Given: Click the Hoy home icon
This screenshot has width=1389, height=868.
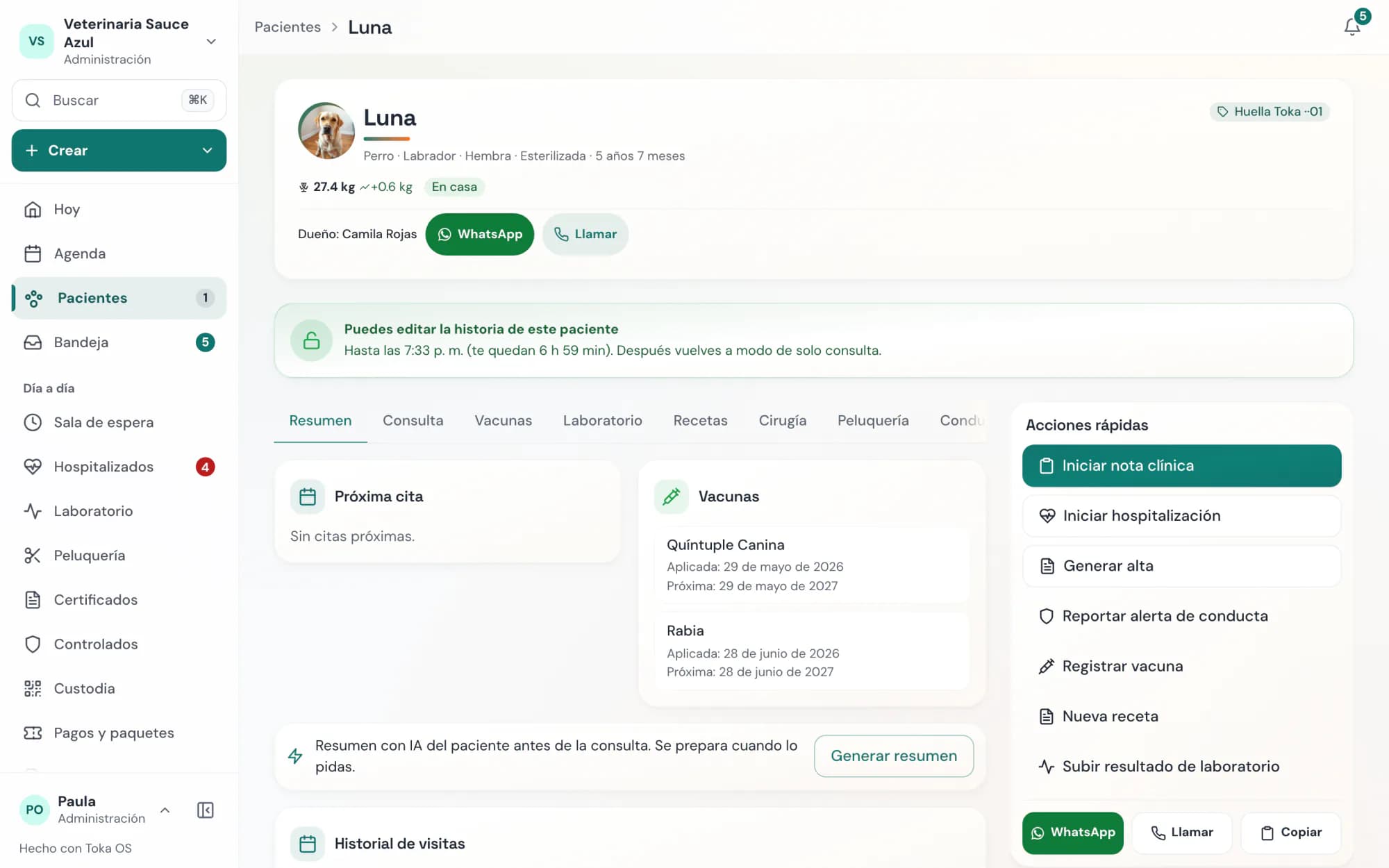Looking at the screenshot, I should [33, 209].
